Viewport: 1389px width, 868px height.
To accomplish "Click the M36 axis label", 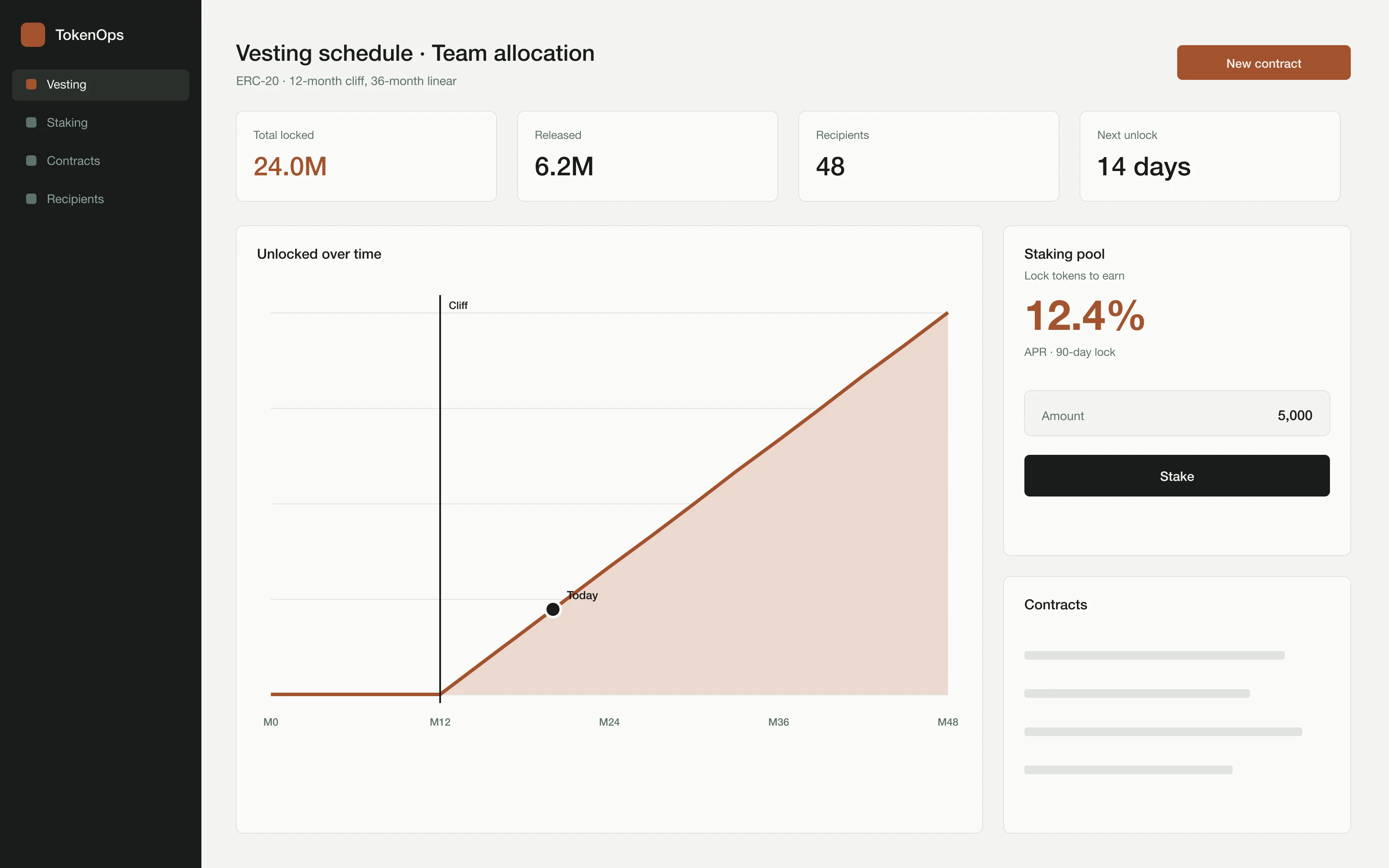I will [778, 722].
